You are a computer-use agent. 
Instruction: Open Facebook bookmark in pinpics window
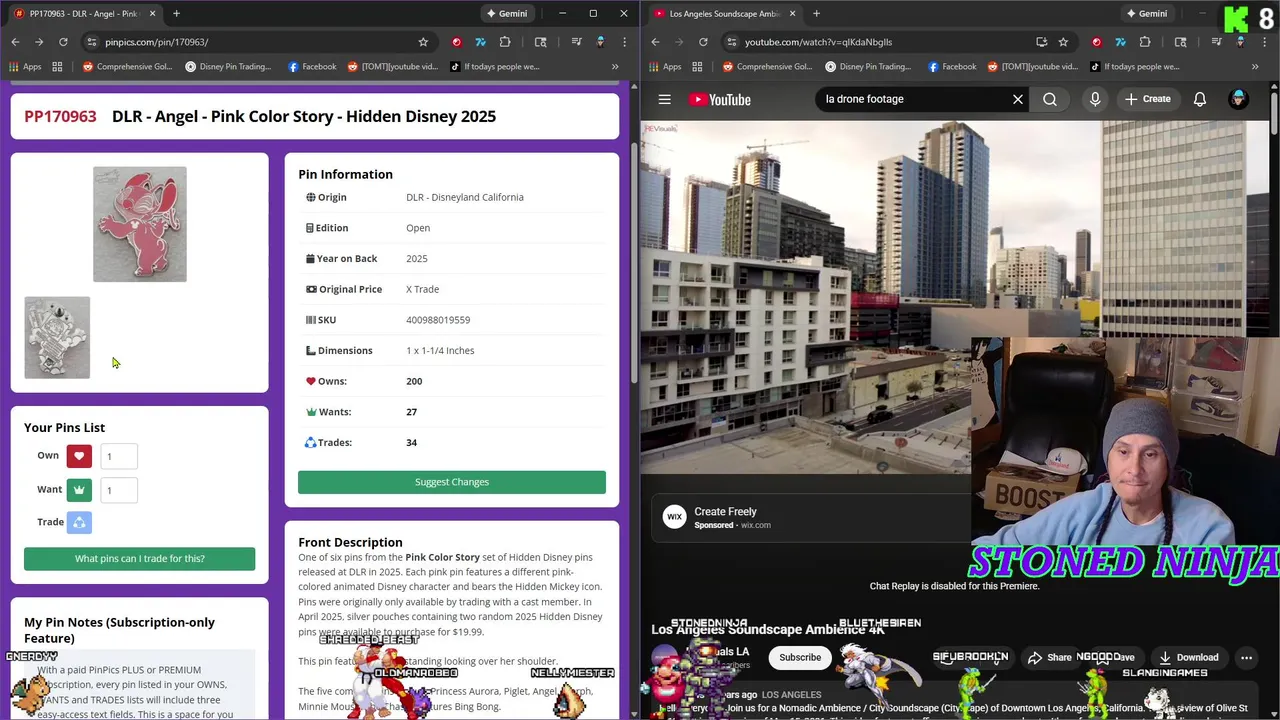point(312,67)
